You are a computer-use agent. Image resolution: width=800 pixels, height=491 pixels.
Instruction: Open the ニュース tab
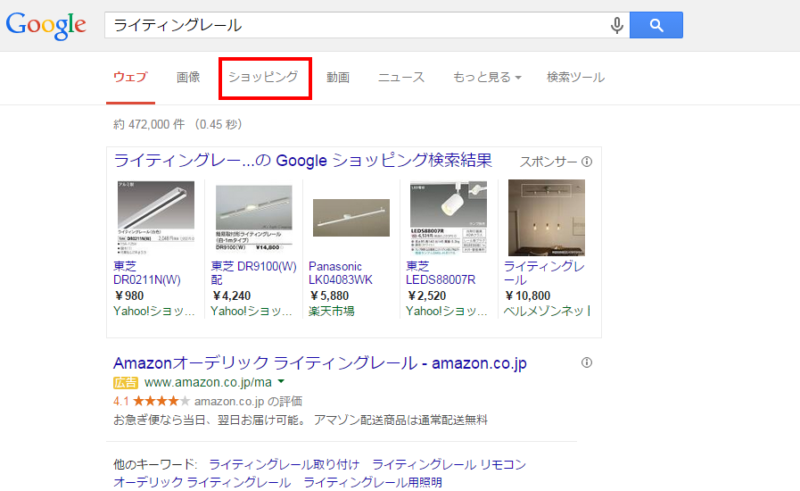[401, 78]
